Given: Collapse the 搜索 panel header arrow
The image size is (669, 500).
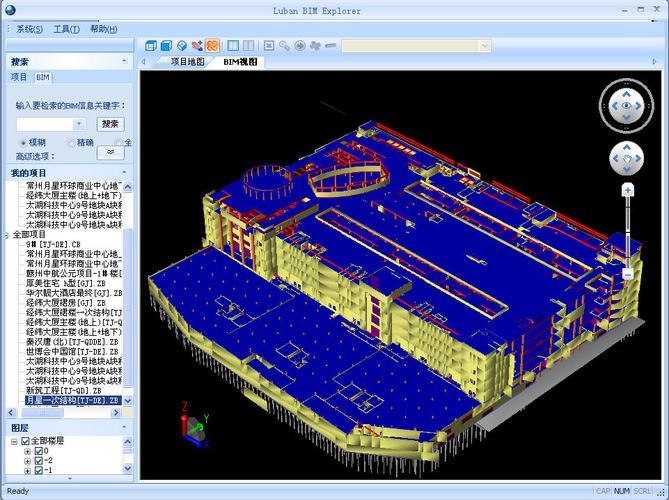Looking at the screenshot, I should (124, 61).
